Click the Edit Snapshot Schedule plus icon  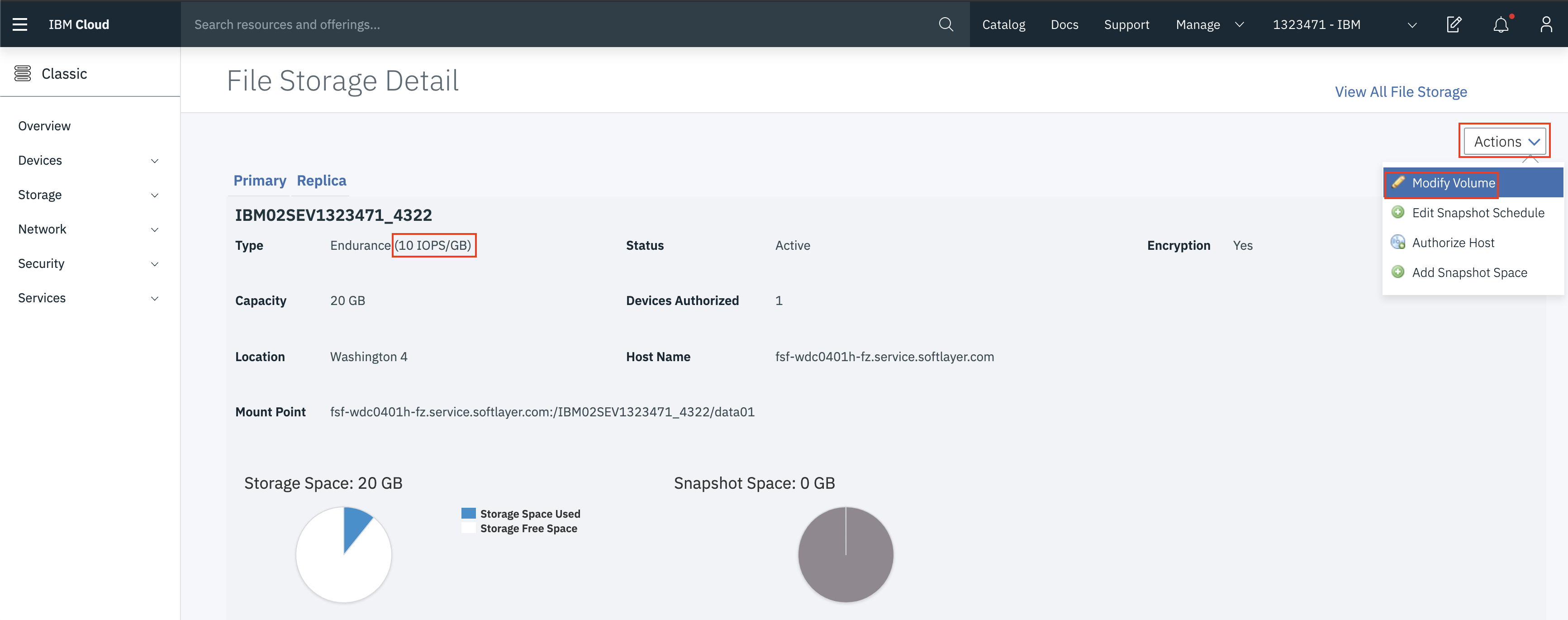pos(1398,213)
